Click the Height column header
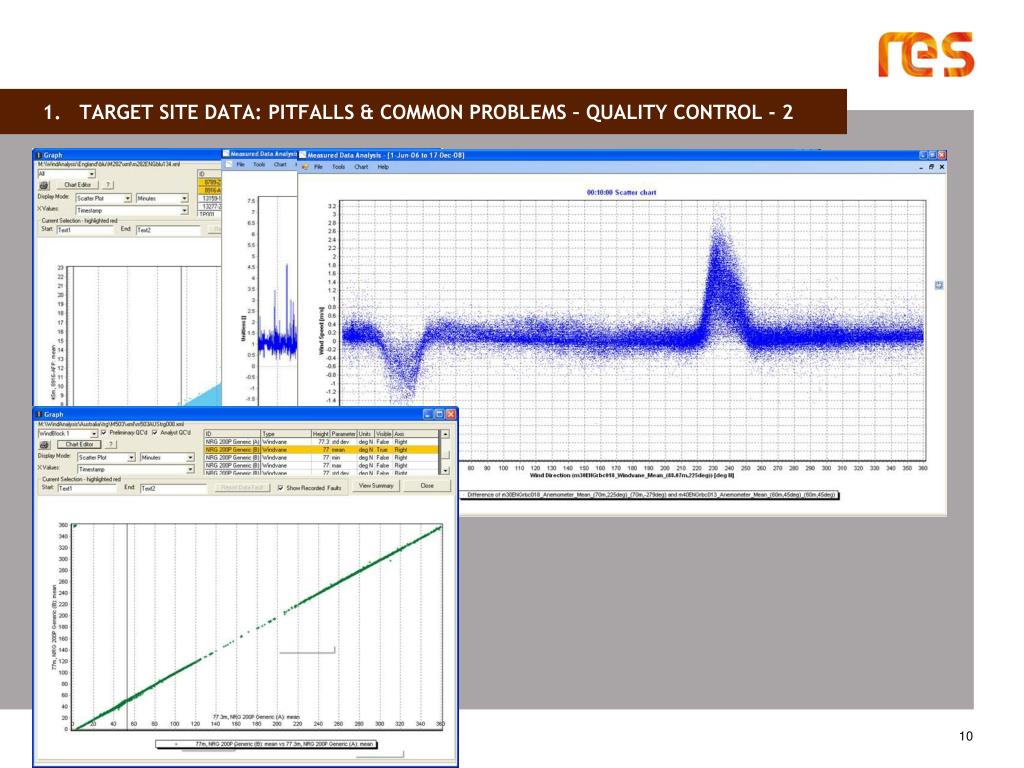 pyautogui.click(x=321, y=434)
